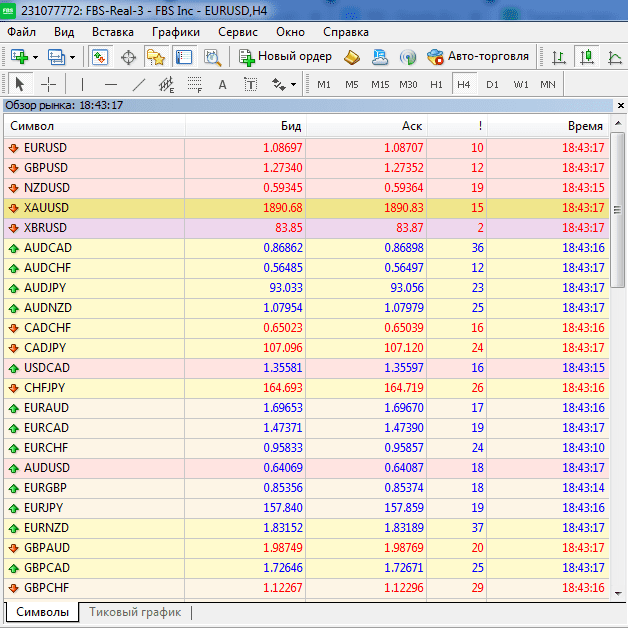Viewport: 628px width, 628px height.
Task: Switch to M5 timeframe
Action: (x=352, y=85)
